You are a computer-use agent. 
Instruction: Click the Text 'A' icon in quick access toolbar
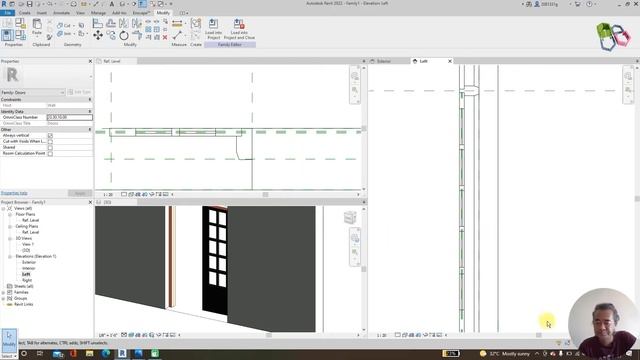tap(111, 4)
